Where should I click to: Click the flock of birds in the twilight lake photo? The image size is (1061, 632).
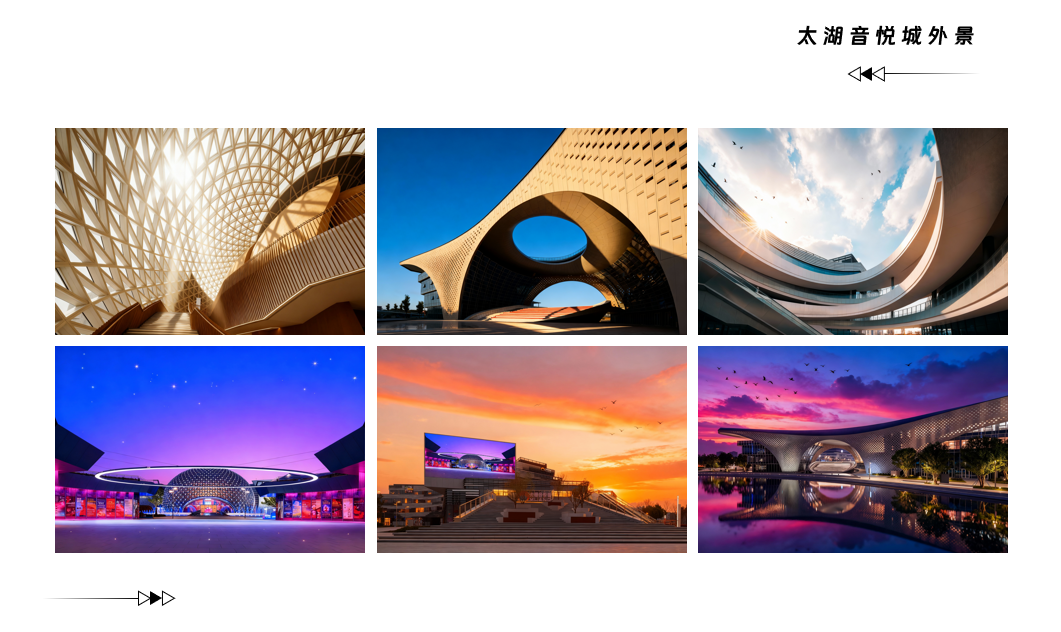tap(782, 380)
